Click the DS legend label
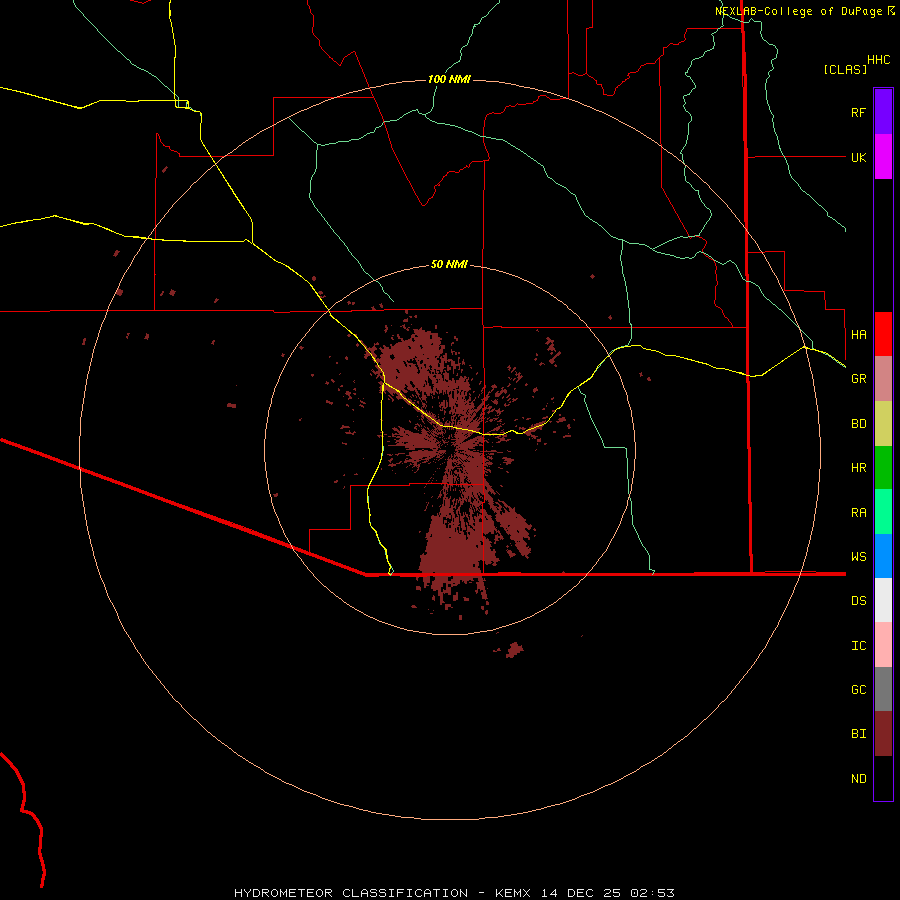This screenshot has width=900, height=900. 858,601
